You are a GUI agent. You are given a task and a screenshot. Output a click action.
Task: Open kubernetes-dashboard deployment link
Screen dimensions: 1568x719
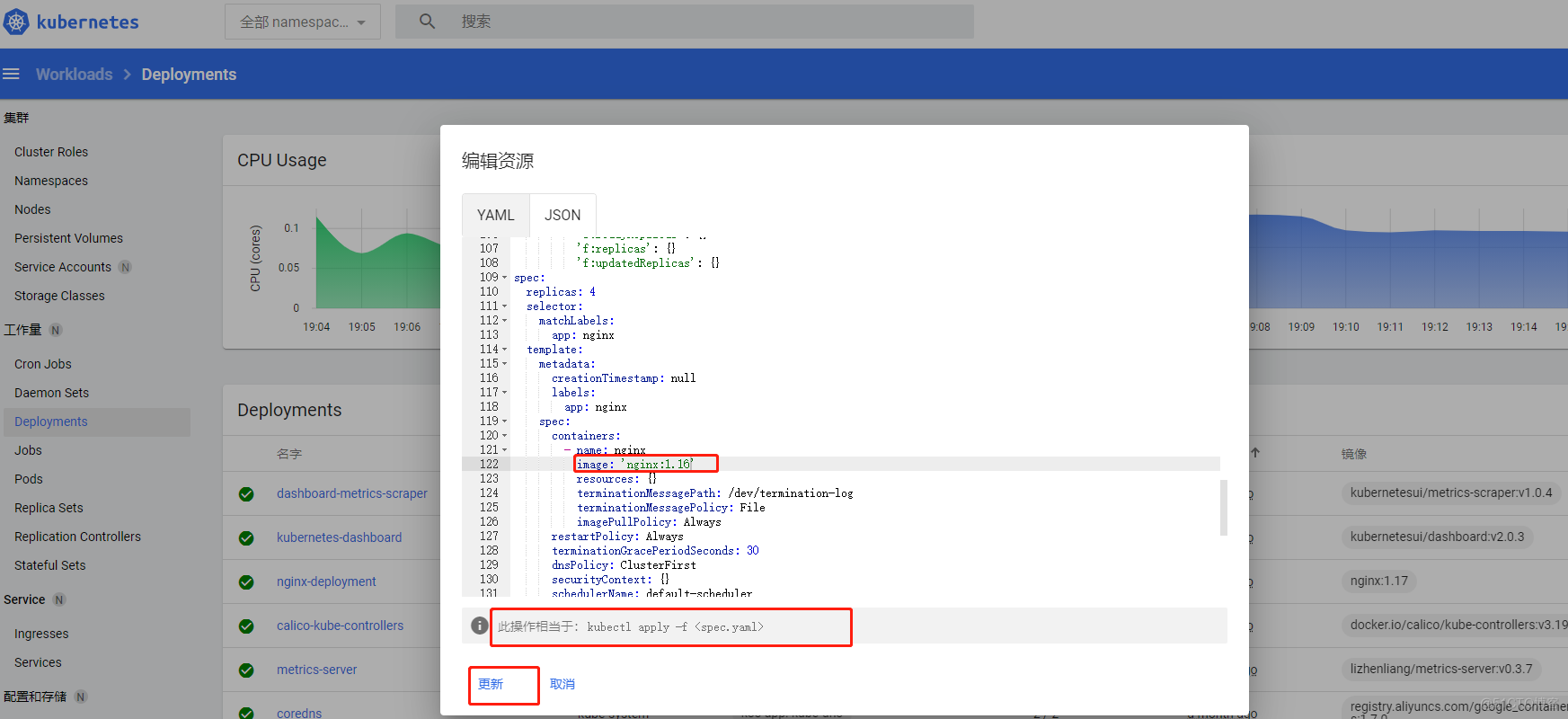[339, 537]
